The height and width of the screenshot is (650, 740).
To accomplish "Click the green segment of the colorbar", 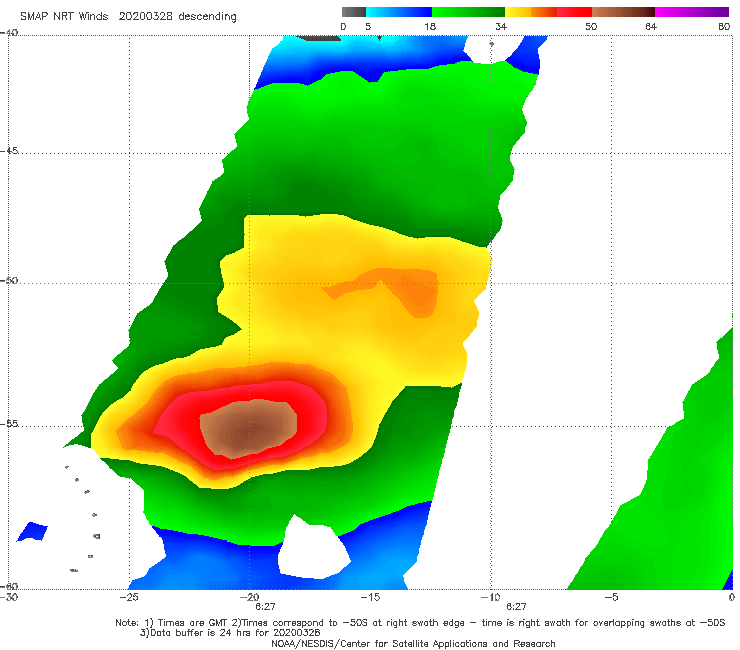I will click(x=469, y=12).
